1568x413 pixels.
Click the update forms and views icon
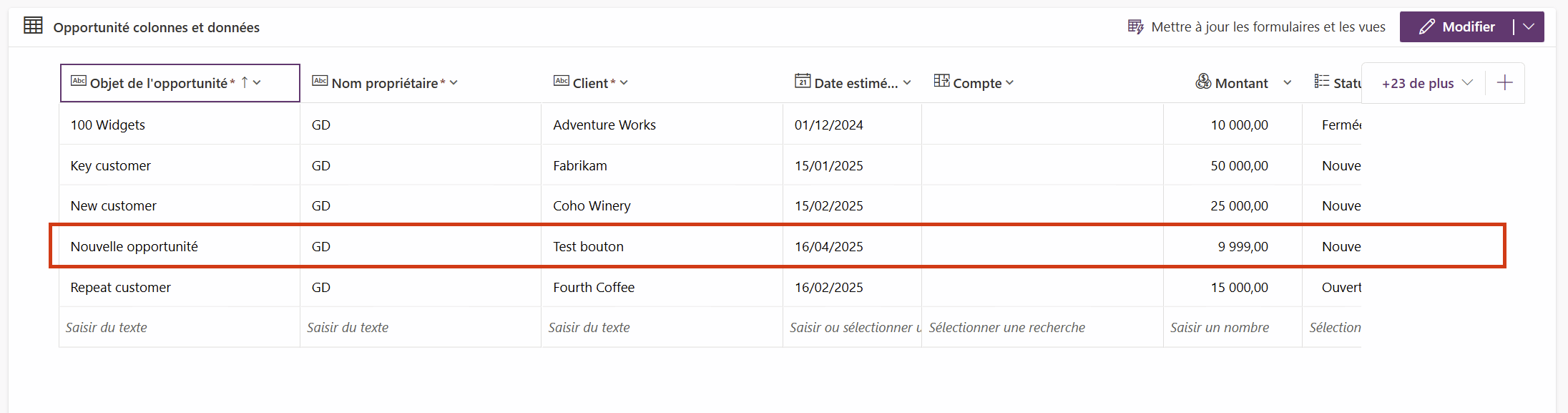pyautogui.click(x=1135, y=27)
